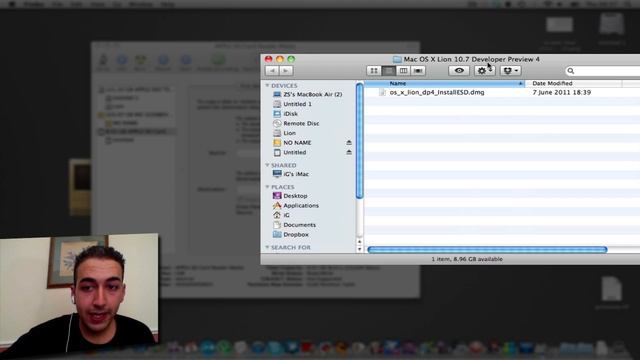640x360 pixels.
Task: Click the proxy folder icon in title bar
Action: click(x=397, y=60)
